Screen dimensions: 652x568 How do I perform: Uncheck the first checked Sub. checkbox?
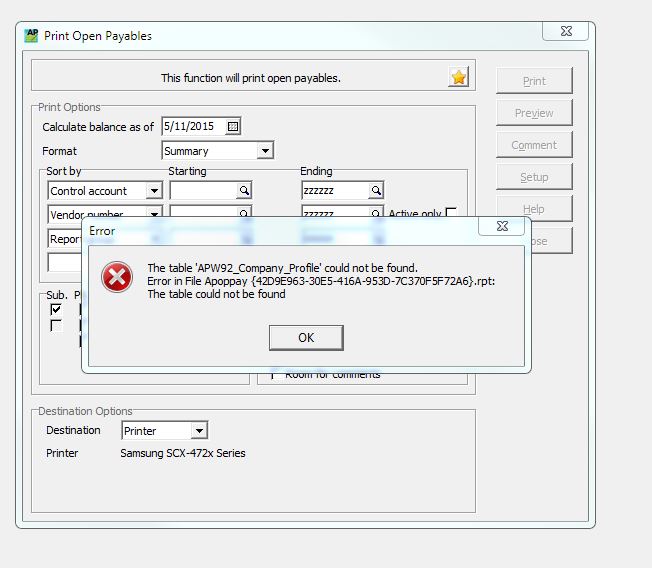[x=56, y=310]
